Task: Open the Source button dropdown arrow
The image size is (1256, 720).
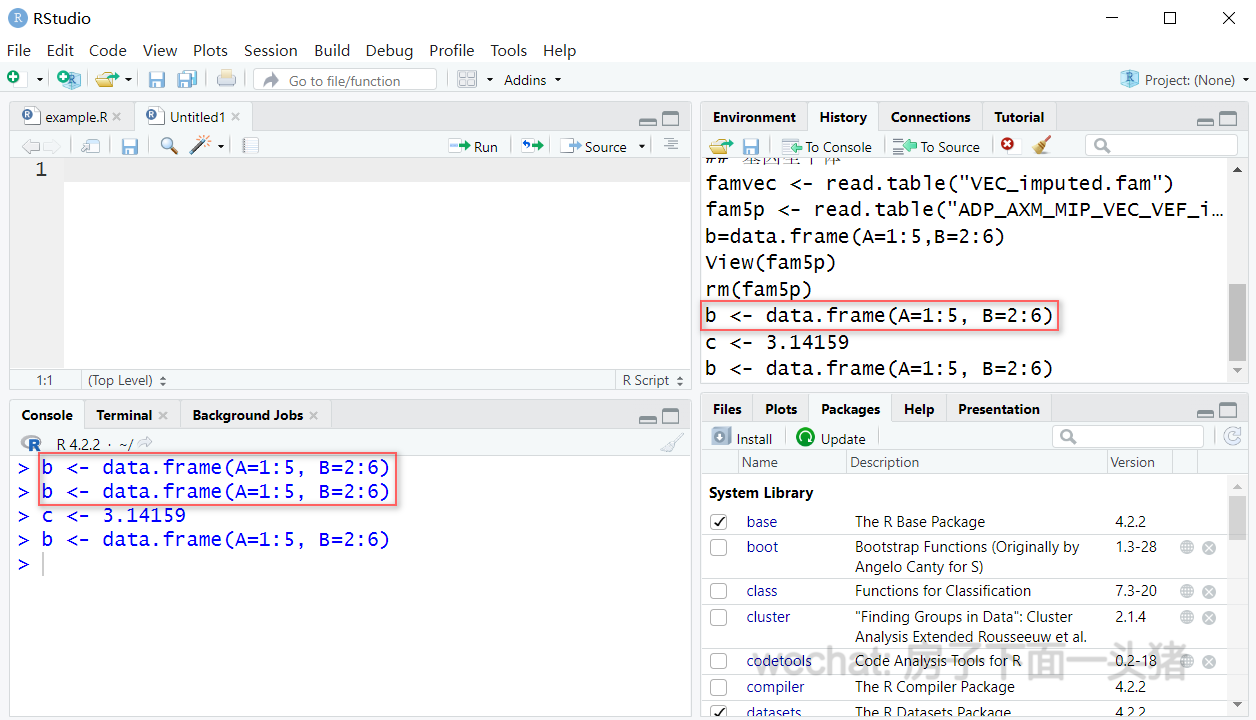Action: coord(640,145)
